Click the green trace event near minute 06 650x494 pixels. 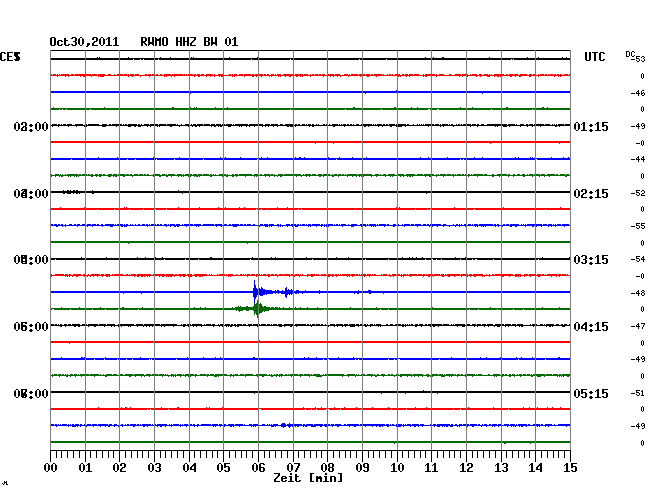[x=258, y=309]
